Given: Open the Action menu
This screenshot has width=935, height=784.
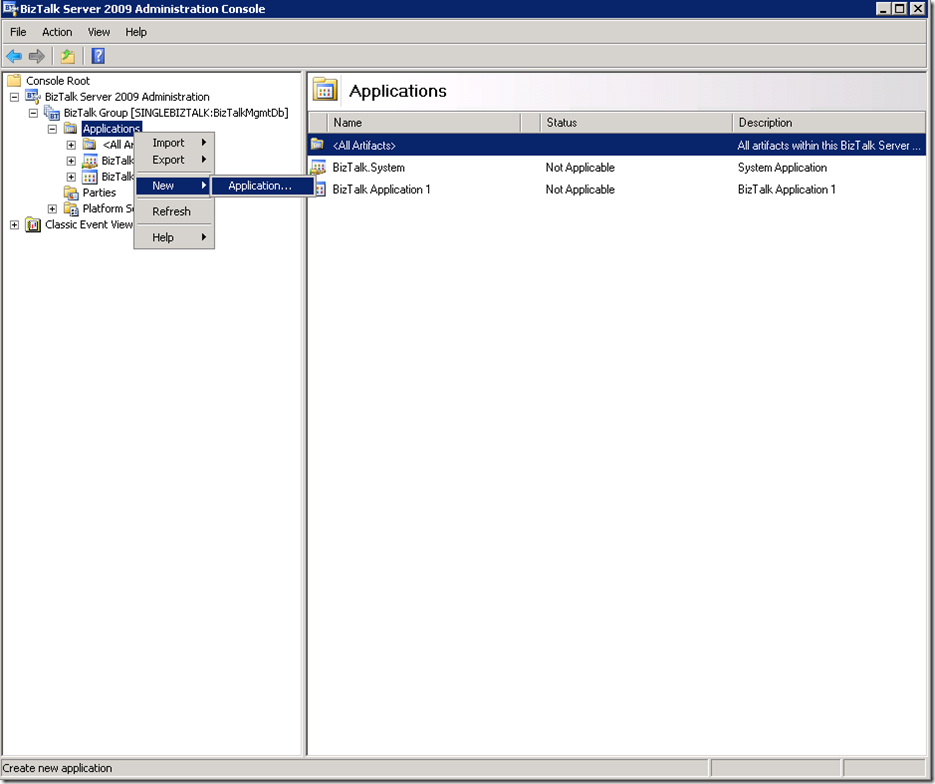Looking at the screenshot, I should 57,32.
